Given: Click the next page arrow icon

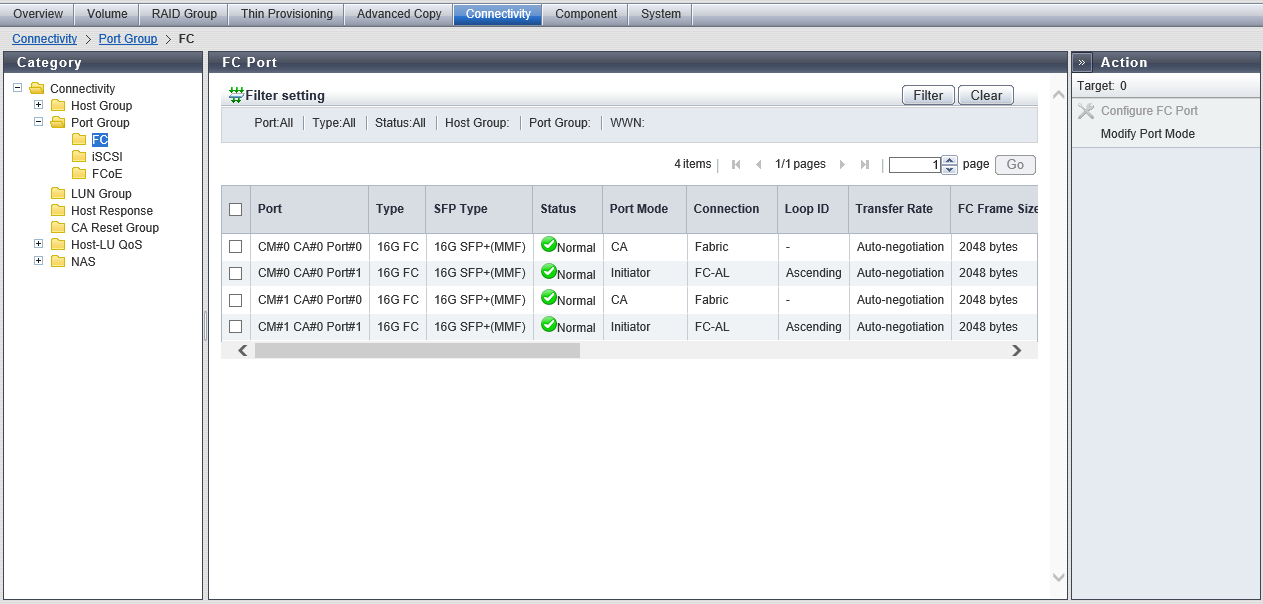Looking at the screenshot, I should (842, 165).
